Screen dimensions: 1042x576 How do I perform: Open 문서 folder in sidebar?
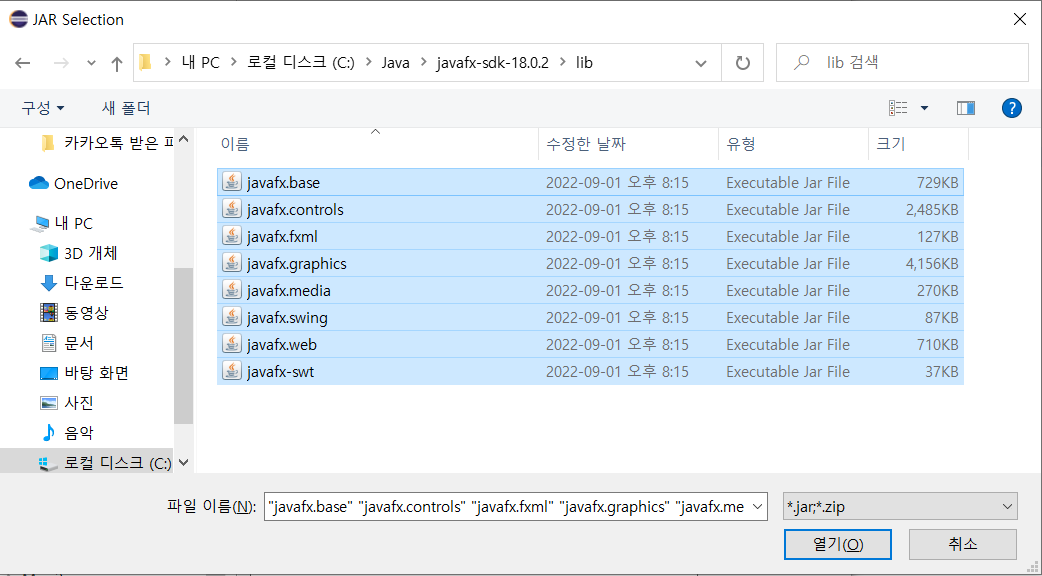[x=66, y=343]
